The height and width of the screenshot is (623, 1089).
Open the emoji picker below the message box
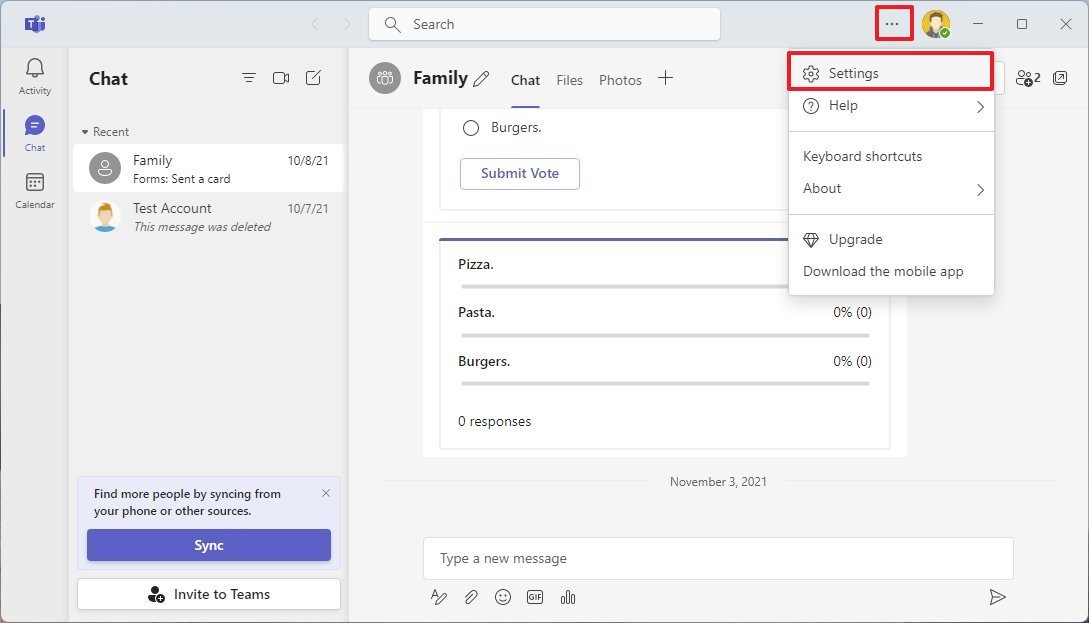click(503, 597)
